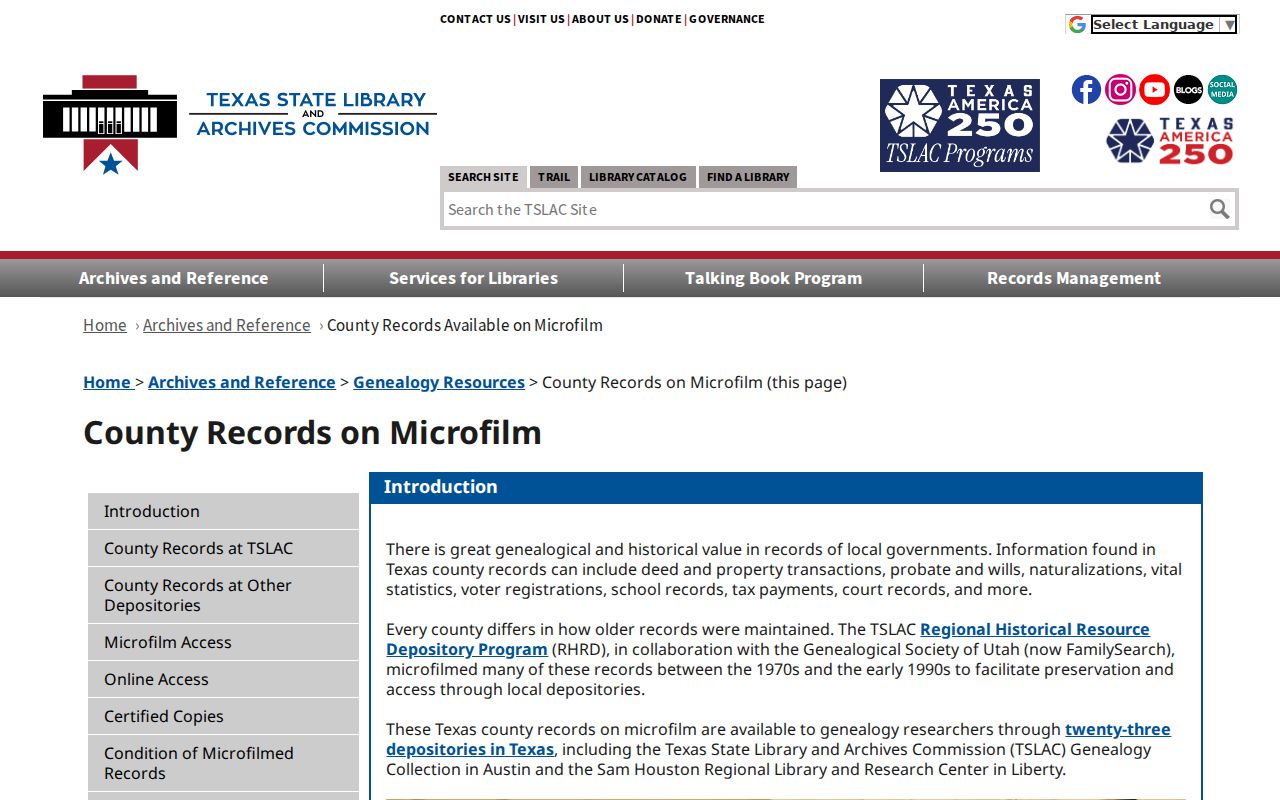Open the TSLAC YouTube icon
Screen dimensions: 1280x800
click(x=1154, y=90)
